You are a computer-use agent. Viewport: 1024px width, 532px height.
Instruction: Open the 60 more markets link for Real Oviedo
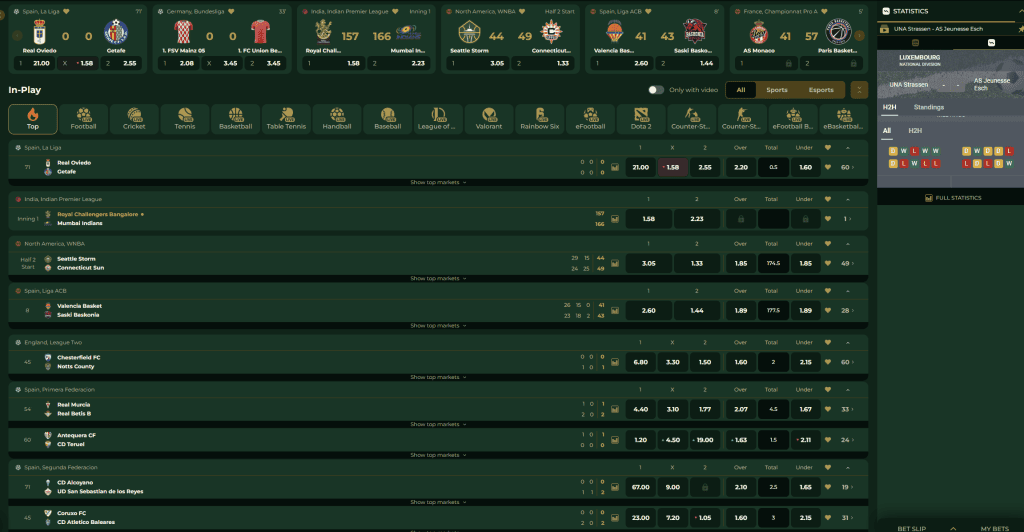click(x=847, y=167)
